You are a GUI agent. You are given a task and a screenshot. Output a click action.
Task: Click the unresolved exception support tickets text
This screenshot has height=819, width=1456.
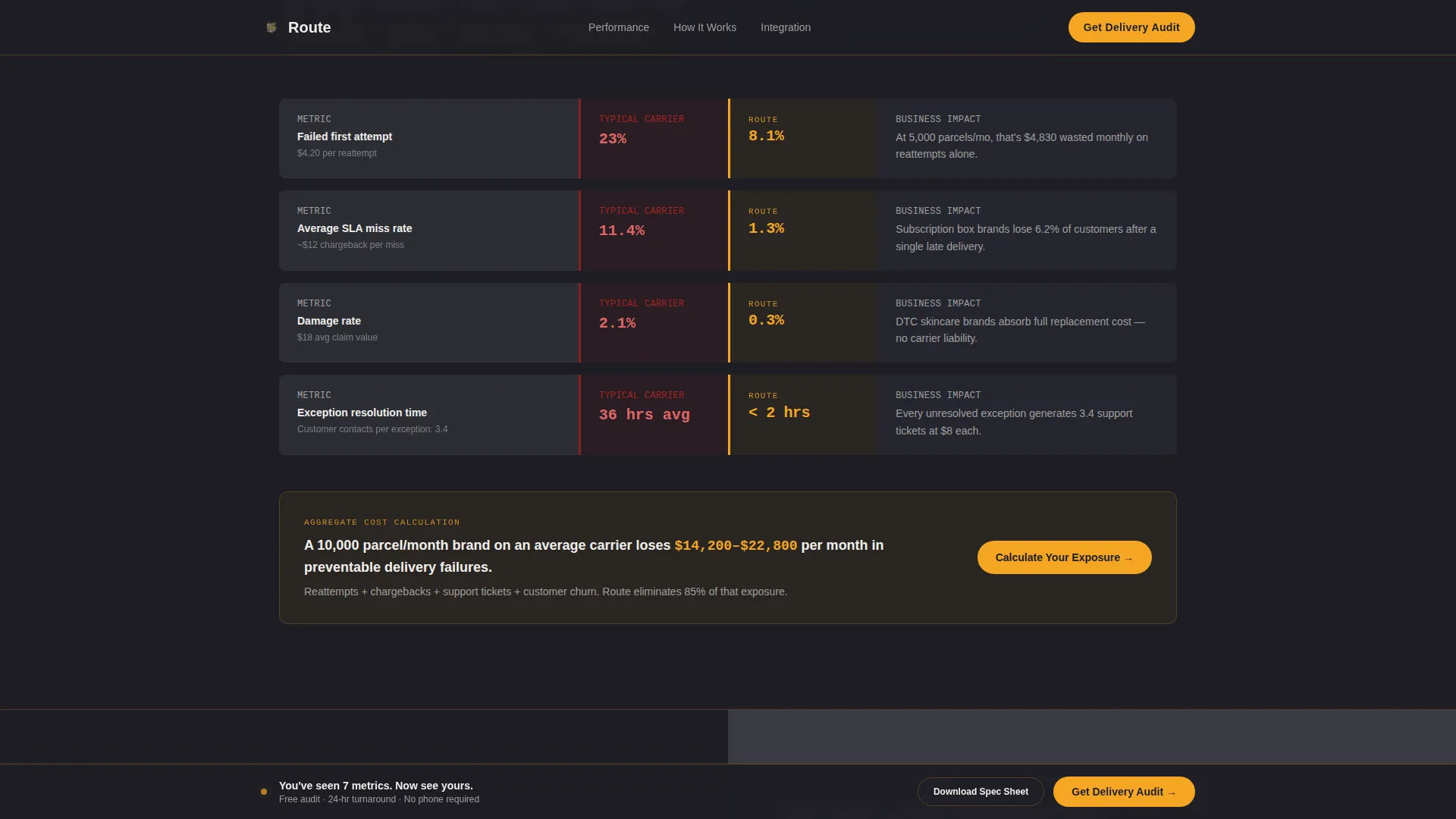[x=1014, y=422]
